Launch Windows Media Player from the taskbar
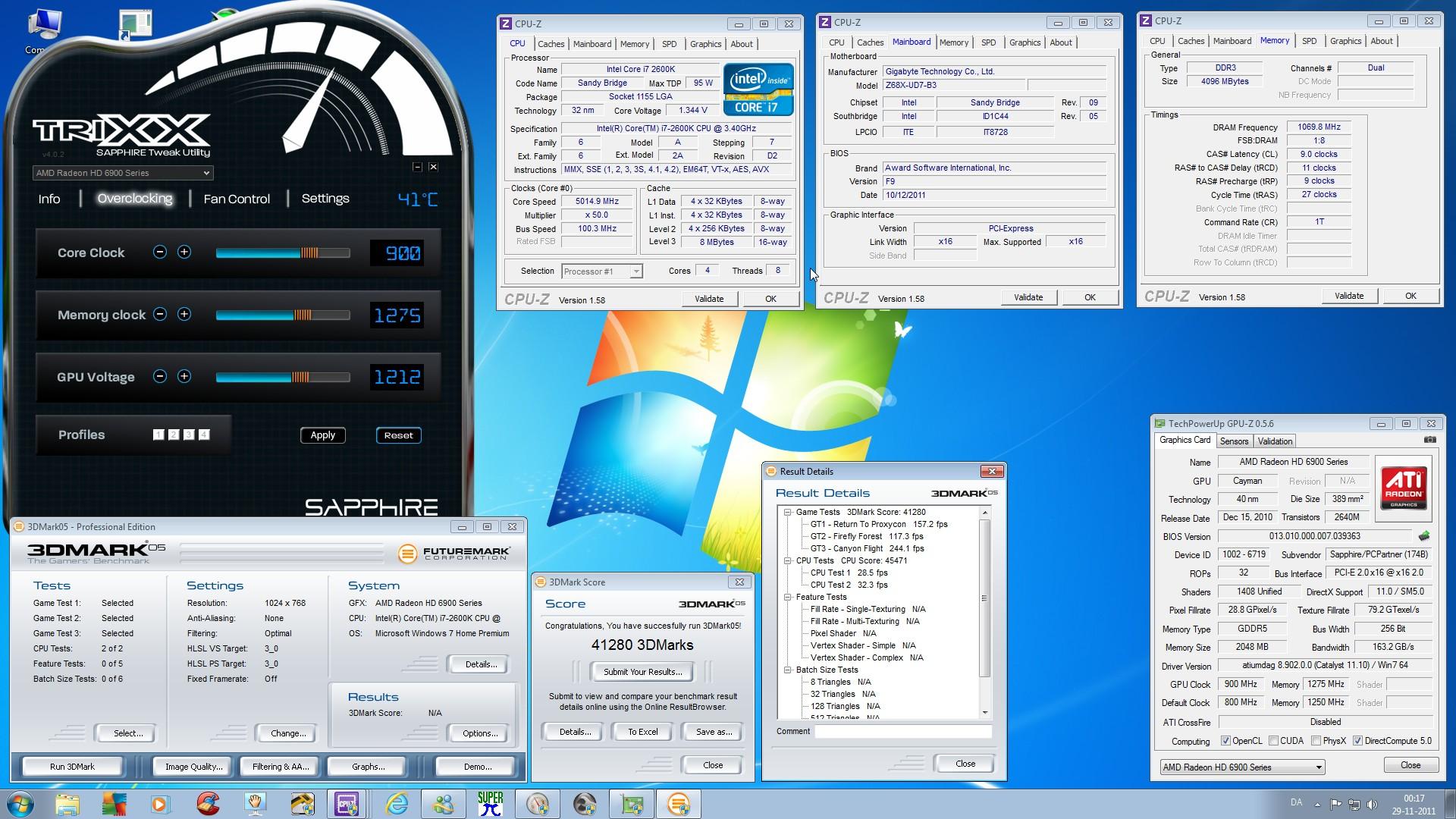The height and width of the screenshot is (819, 1456). [161, 804]
